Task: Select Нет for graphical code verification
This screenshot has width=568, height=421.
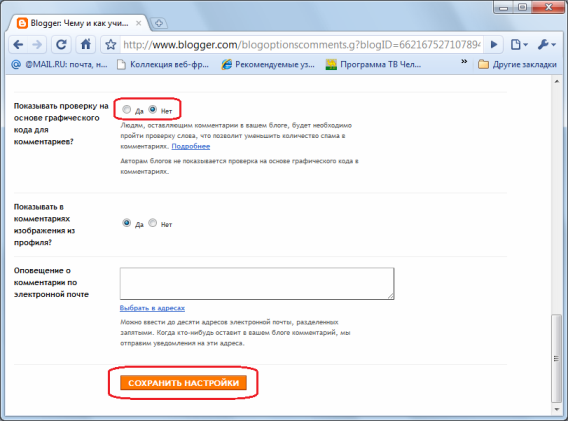Action: coord(153,109)
